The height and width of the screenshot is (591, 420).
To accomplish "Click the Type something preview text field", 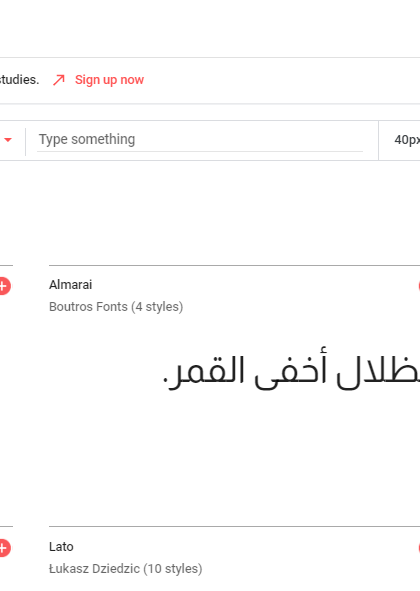I will [x=200, y=139].
